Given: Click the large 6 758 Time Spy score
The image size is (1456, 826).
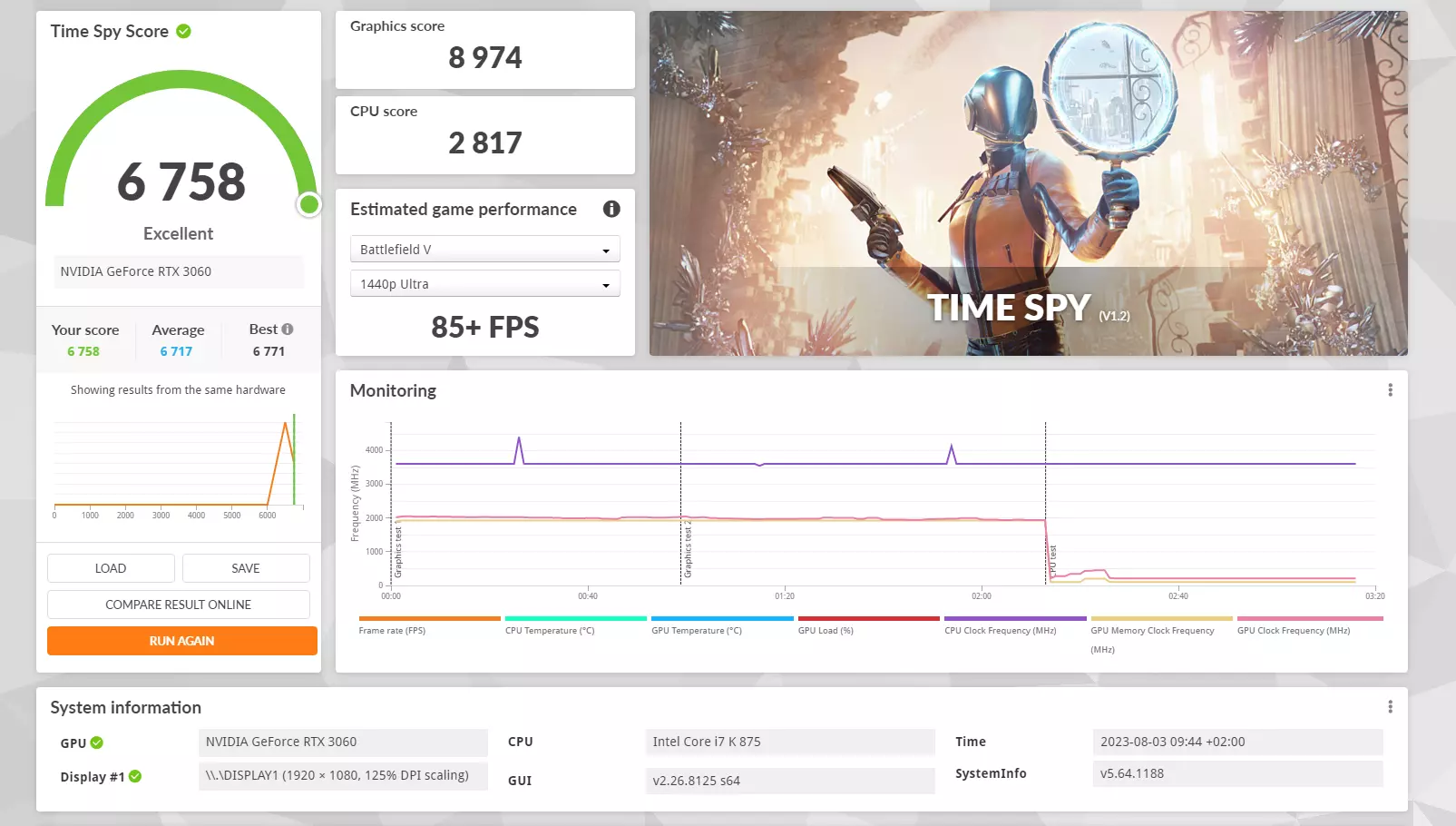Looking at the screenshot, I should (x=181, y=182).
